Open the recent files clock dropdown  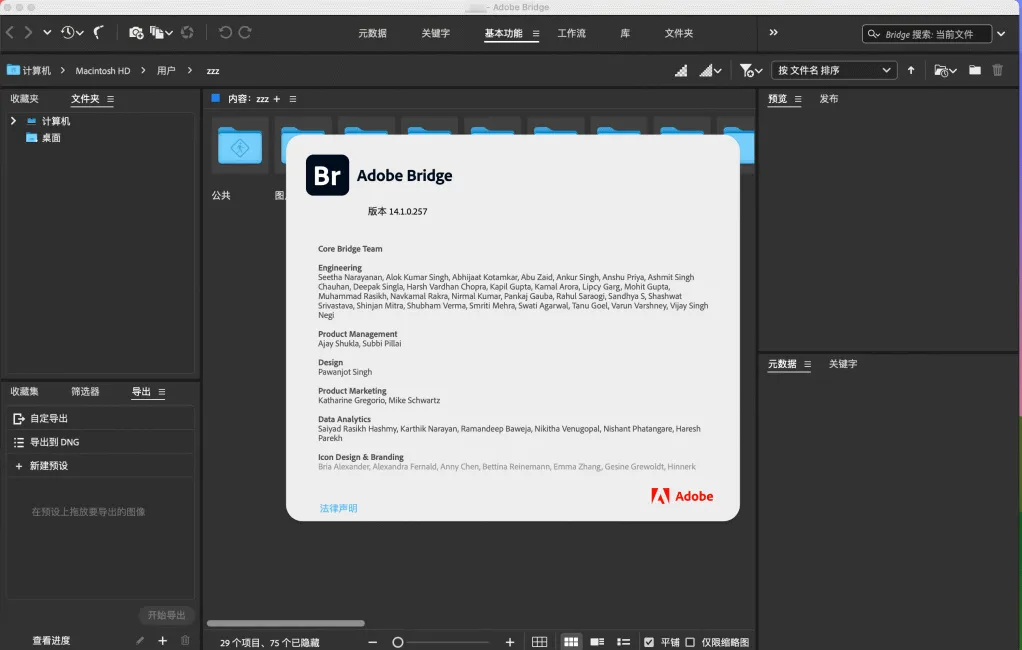coord(72,33)
